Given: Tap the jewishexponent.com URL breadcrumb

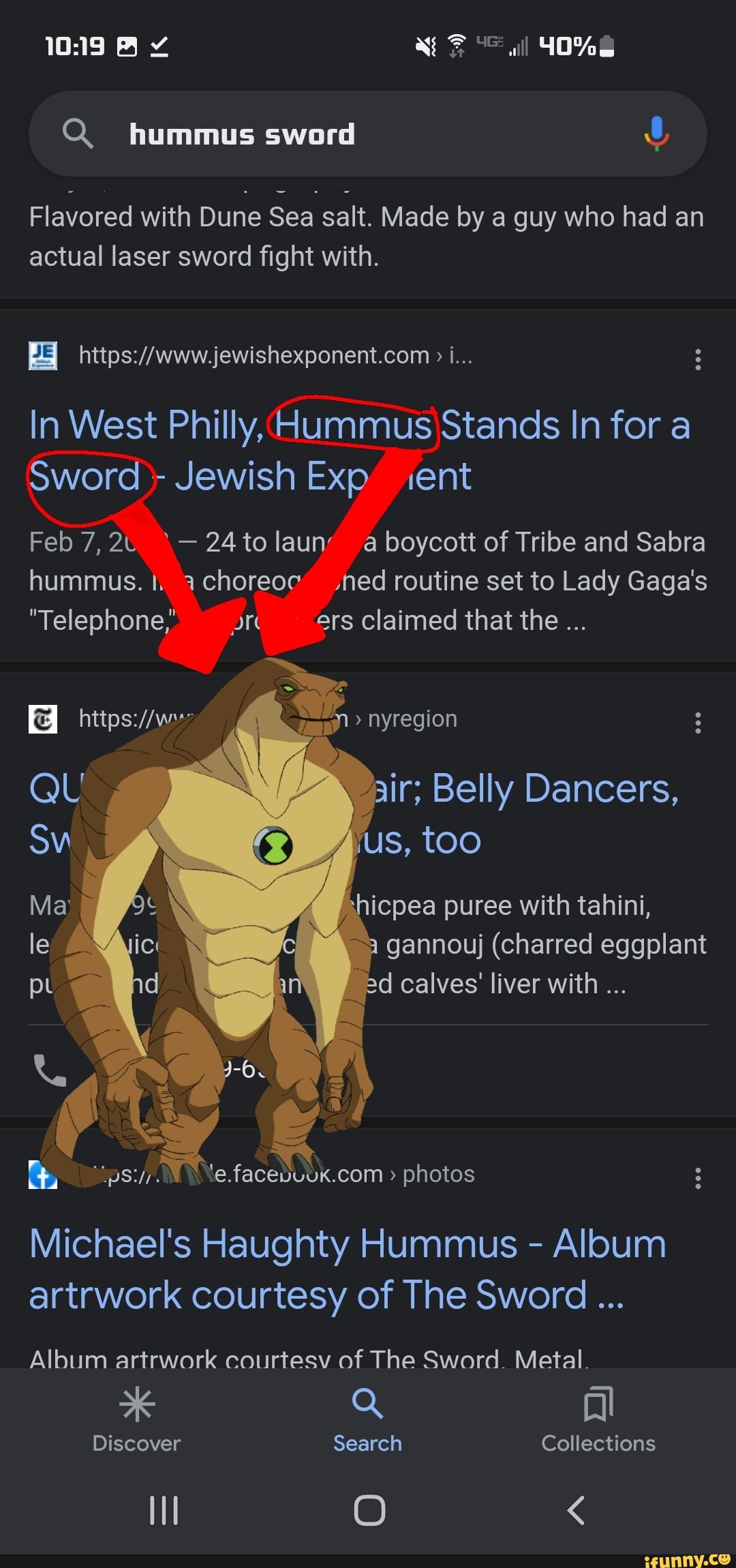Looking at the screenshot, I should [x=275, y=355].
